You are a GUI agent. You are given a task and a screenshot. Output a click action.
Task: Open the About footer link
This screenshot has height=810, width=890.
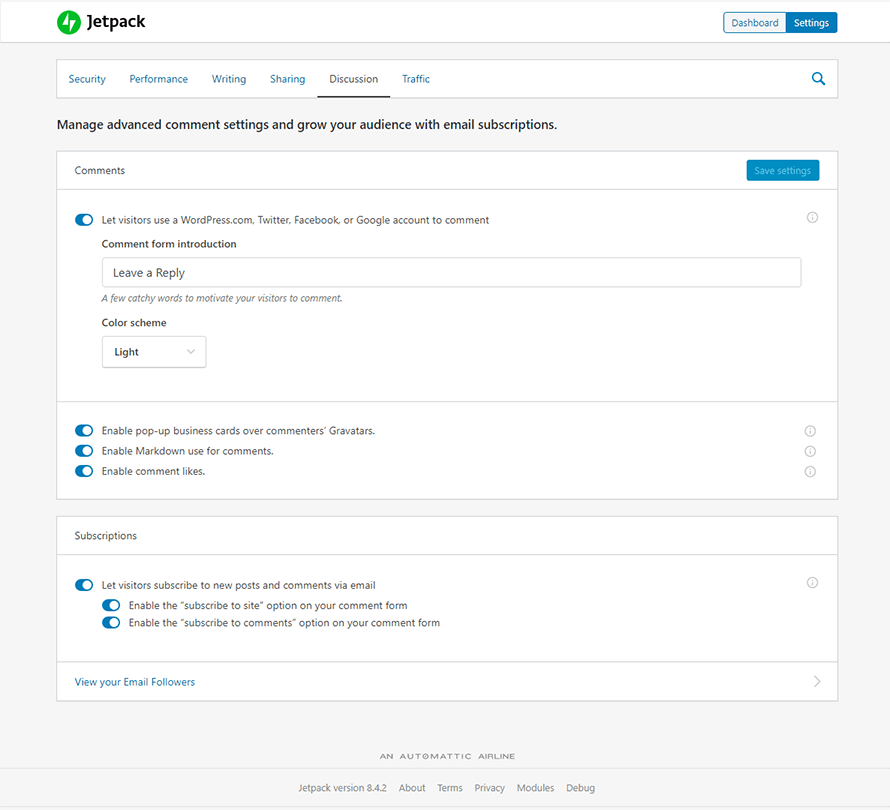coord(412,788)
